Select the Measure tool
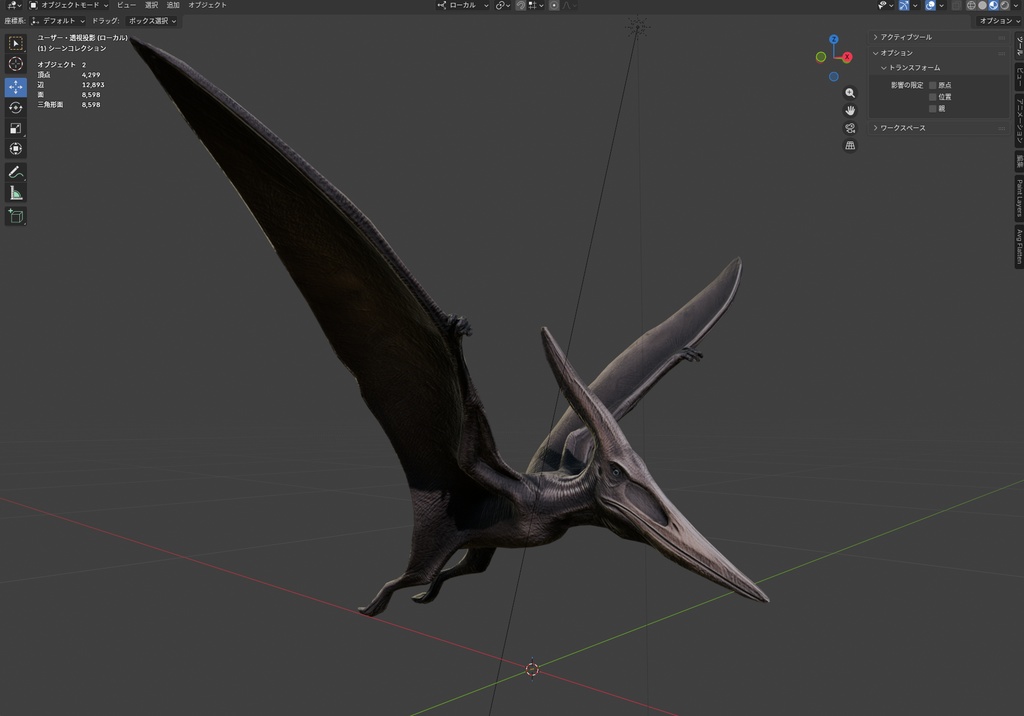The height and width of the screenshot is (716, 1024). tap(15, 192)
